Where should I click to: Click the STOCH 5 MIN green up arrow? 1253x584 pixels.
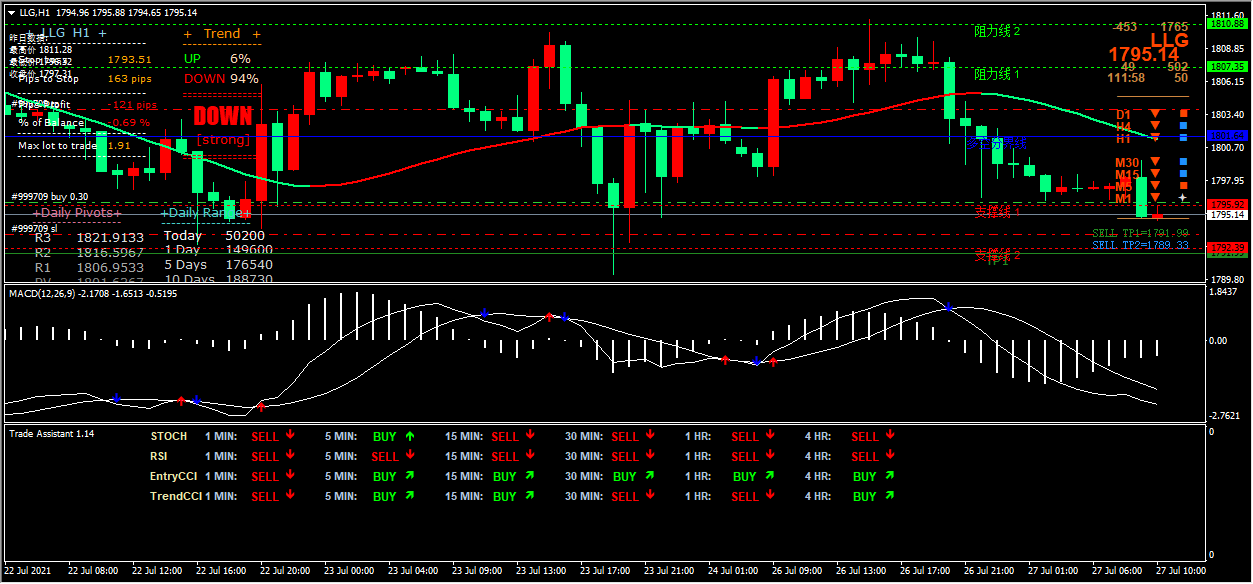[410, 436]
